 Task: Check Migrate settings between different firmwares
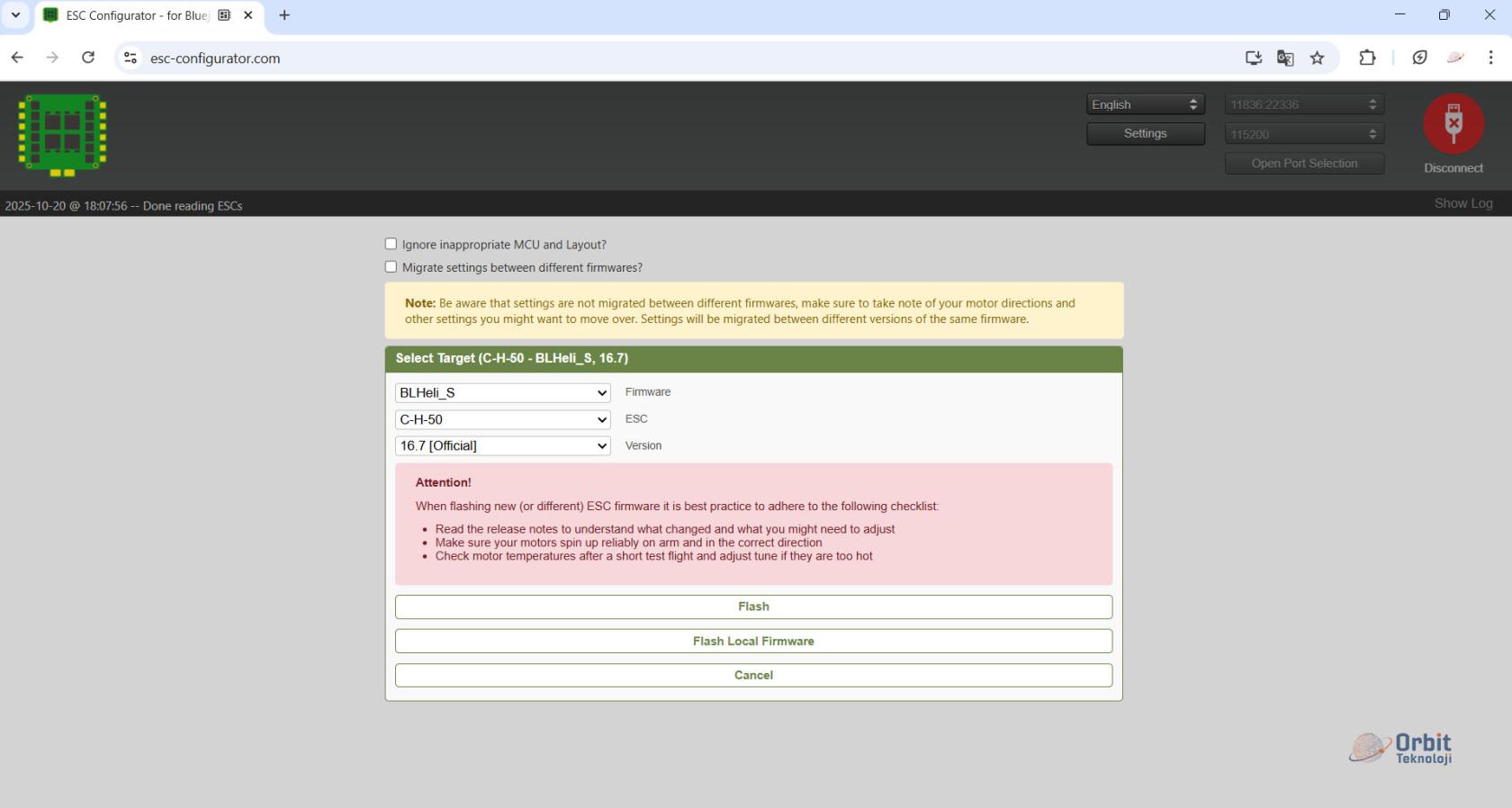point(391,267)
